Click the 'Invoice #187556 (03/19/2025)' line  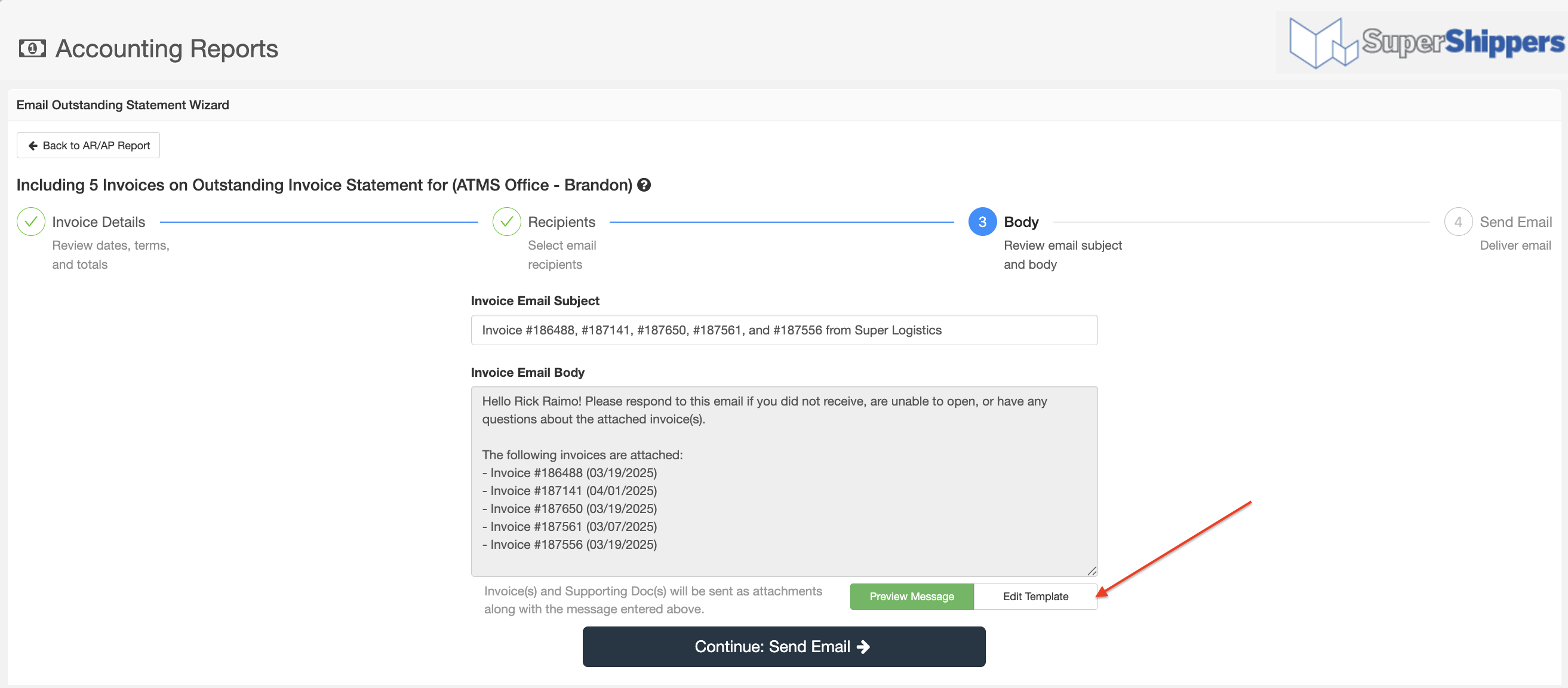tap(569, 544)
